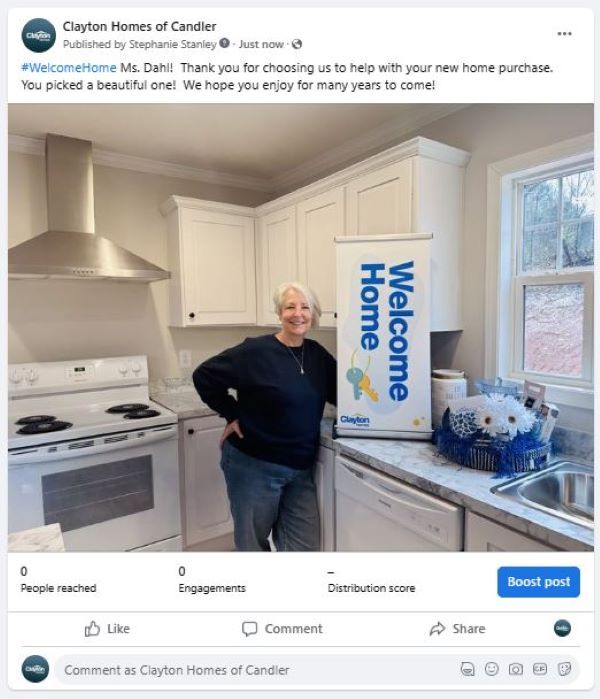Click the Boost post button

[x=538, y=582]
